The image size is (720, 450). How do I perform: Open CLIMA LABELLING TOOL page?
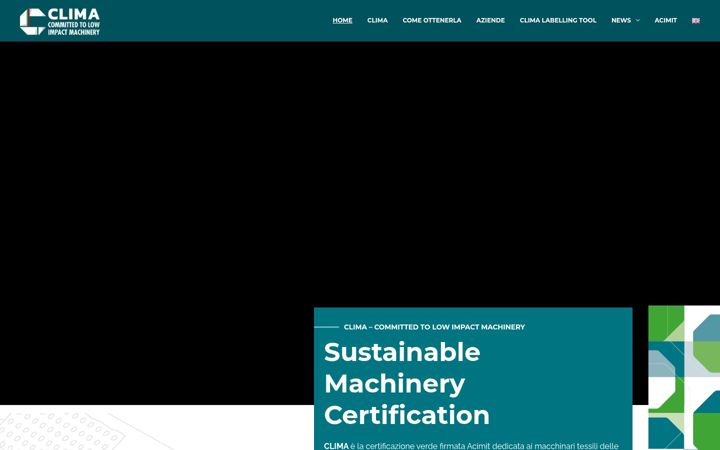click(x=558, y=20)
